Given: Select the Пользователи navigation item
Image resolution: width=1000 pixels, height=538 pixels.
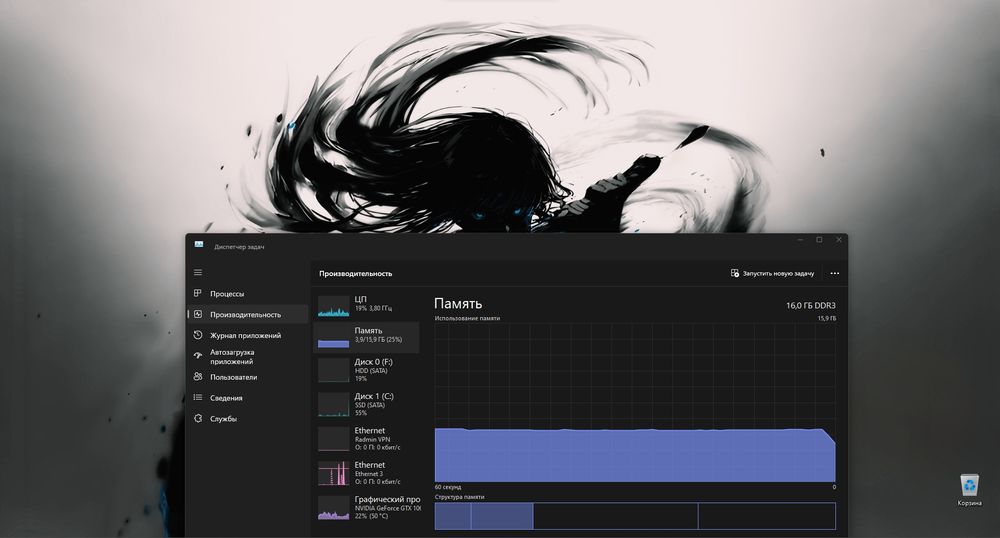Looking at the screenshot, I should (247, 377).
